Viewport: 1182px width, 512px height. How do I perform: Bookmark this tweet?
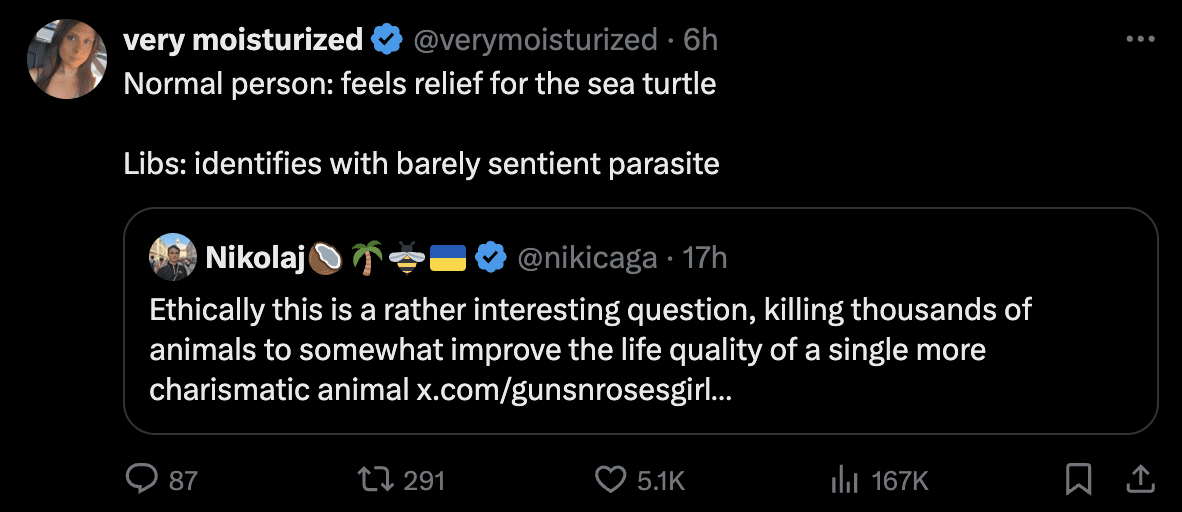pos(1078,481)
